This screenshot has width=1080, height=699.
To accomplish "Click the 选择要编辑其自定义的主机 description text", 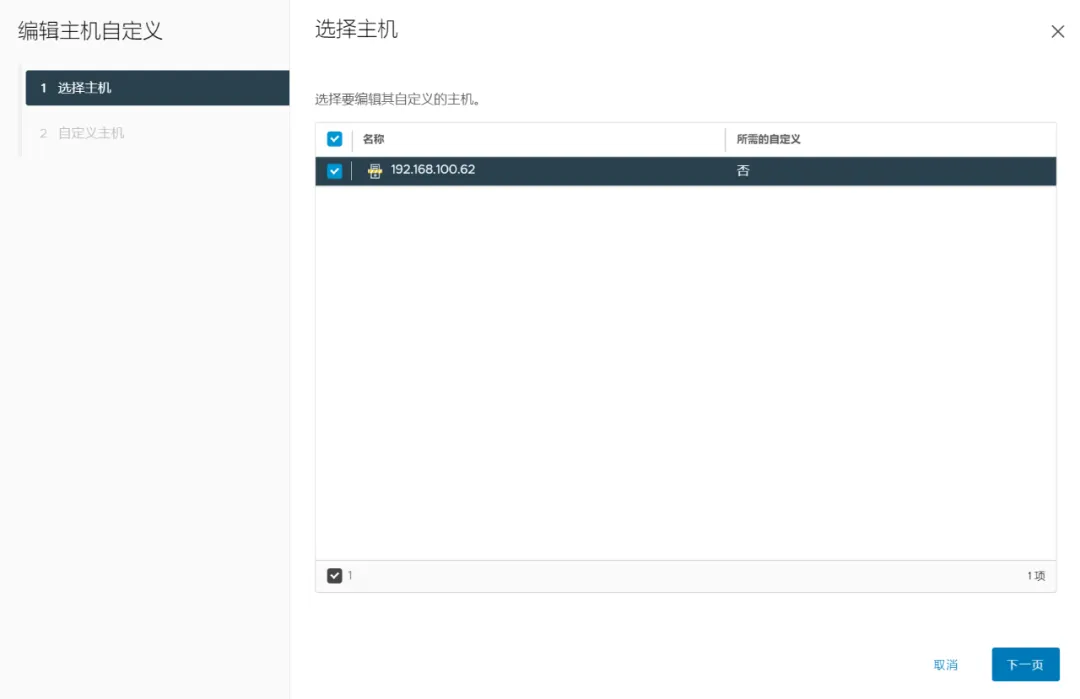I will point(398,100).
